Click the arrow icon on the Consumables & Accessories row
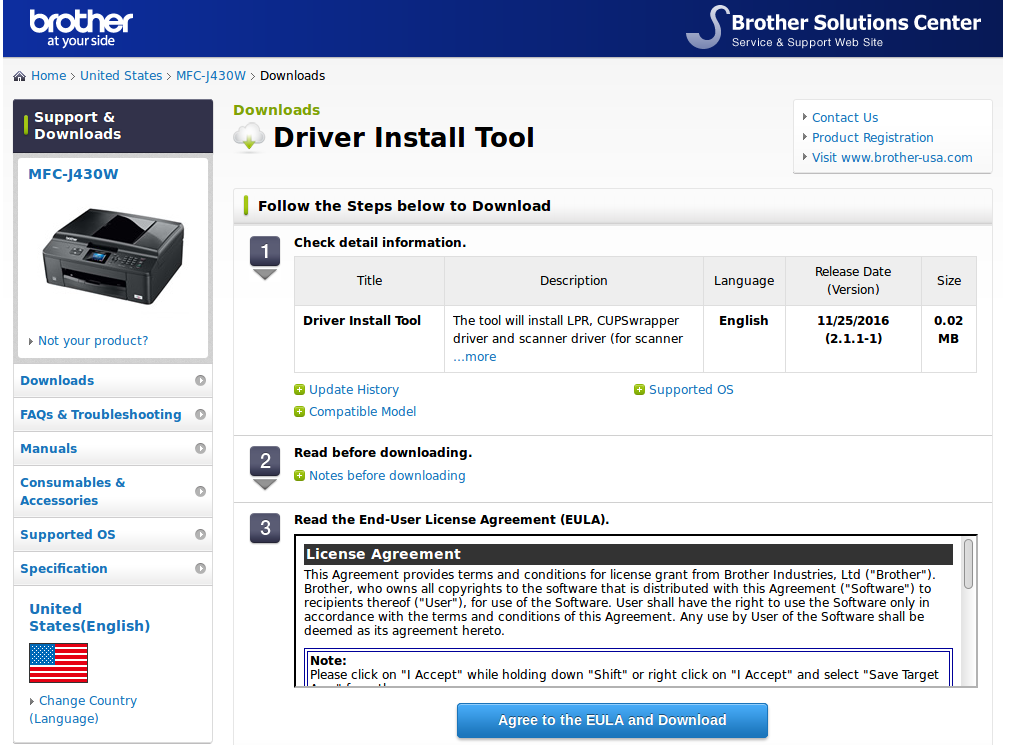 tap(201, 492)
